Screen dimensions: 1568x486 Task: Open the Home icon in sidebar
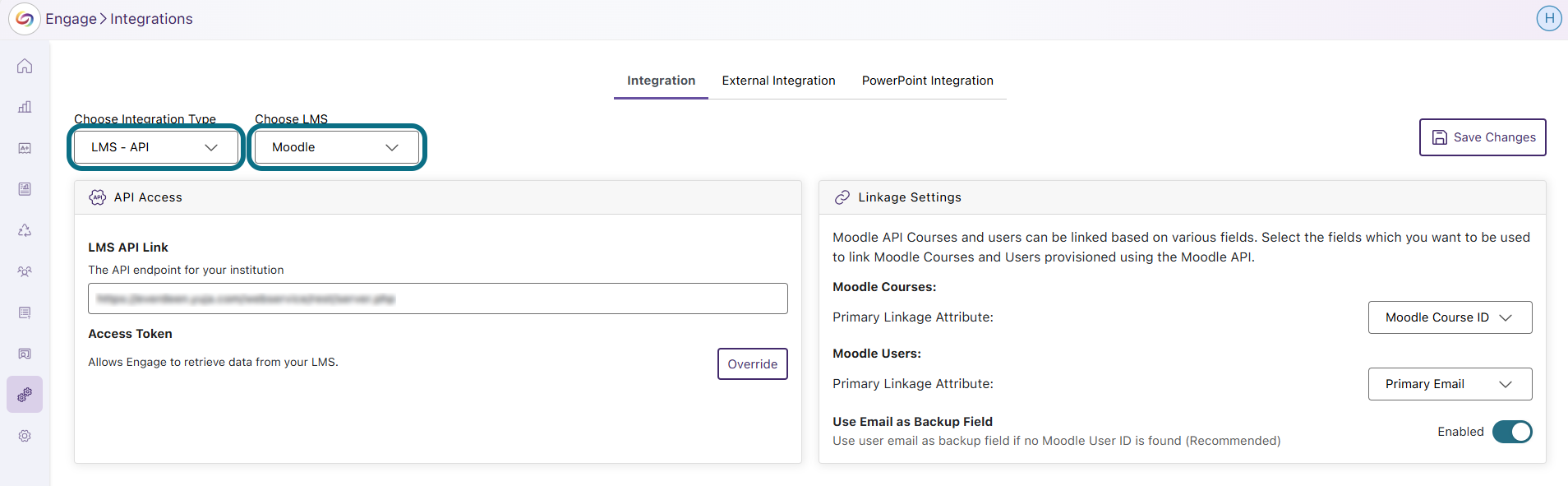pyautogui.click(x=25, y=66)
